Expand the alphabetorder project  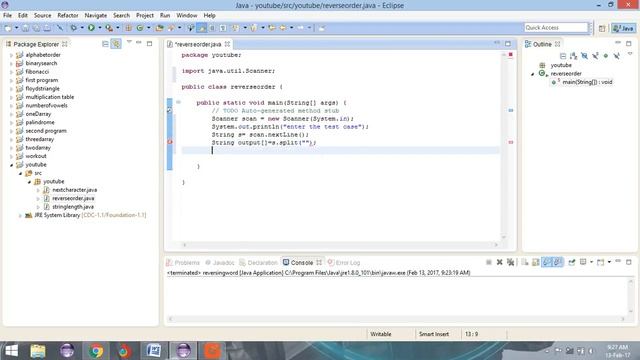click(11, 55)
